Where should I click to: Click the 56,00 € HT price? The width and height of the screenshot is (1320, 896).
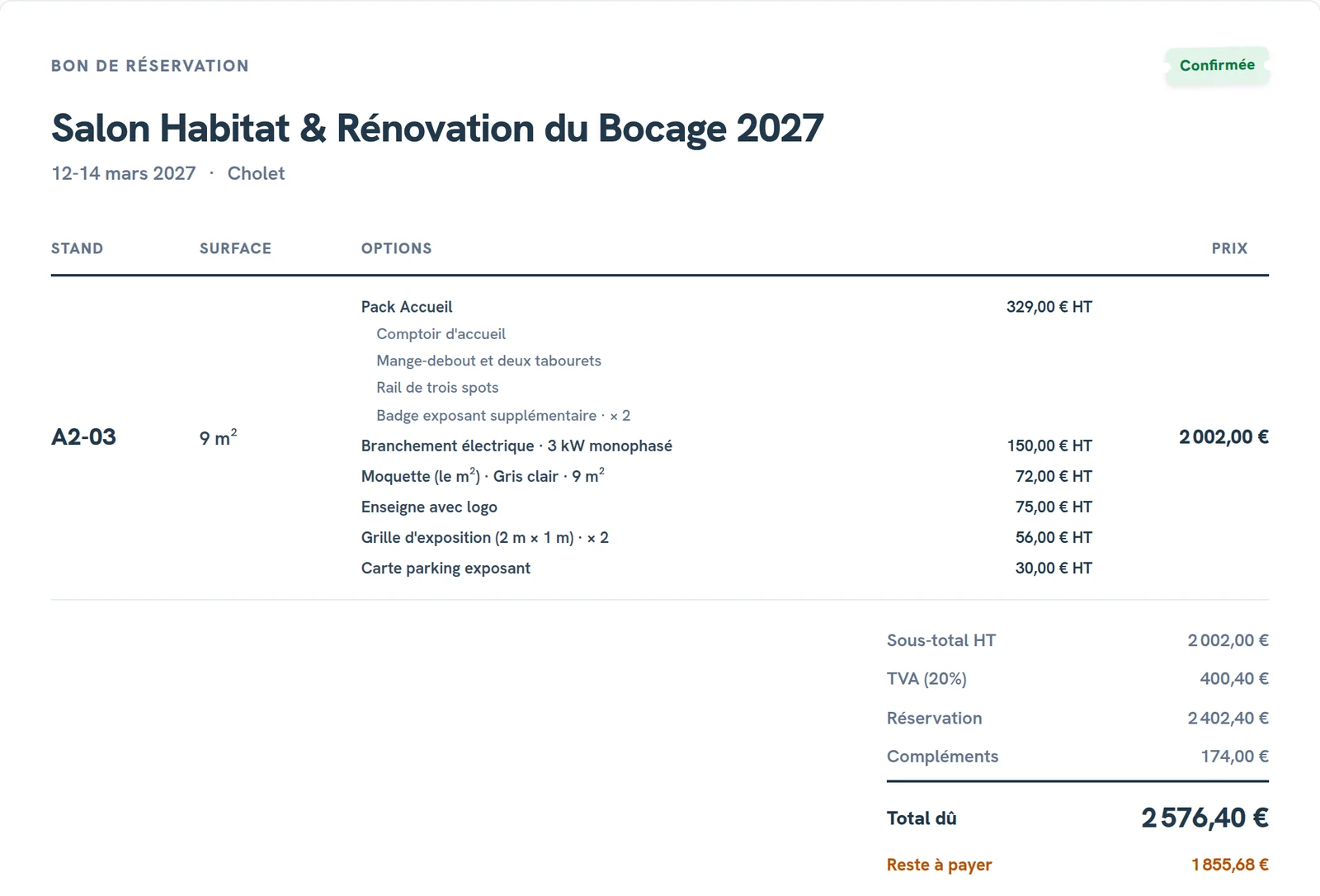[1054, 538]
